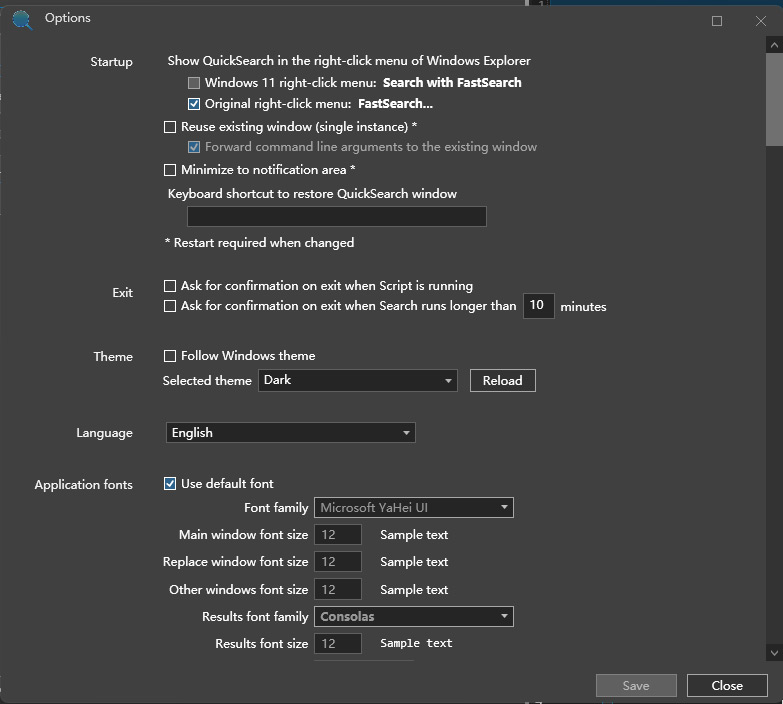This screenshot has height=704, width=783.
Task: Click the minutes value field showing 10
Action: (538, 306)
